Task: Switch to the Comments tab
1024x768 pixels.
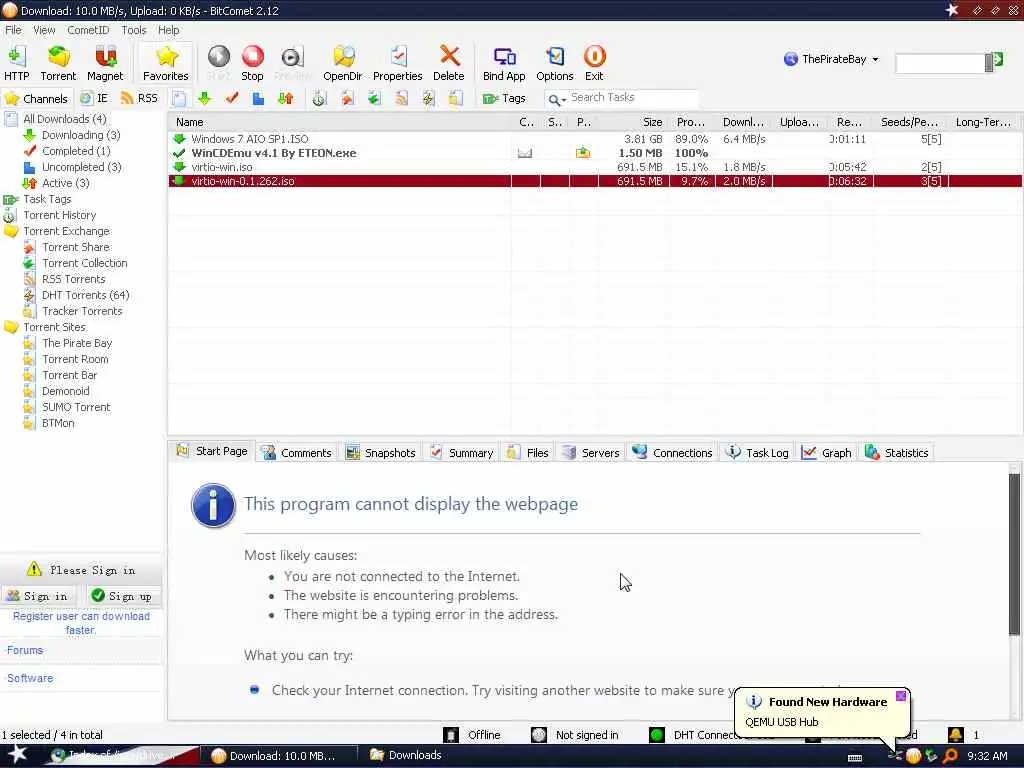Action: tap(296, 453)
